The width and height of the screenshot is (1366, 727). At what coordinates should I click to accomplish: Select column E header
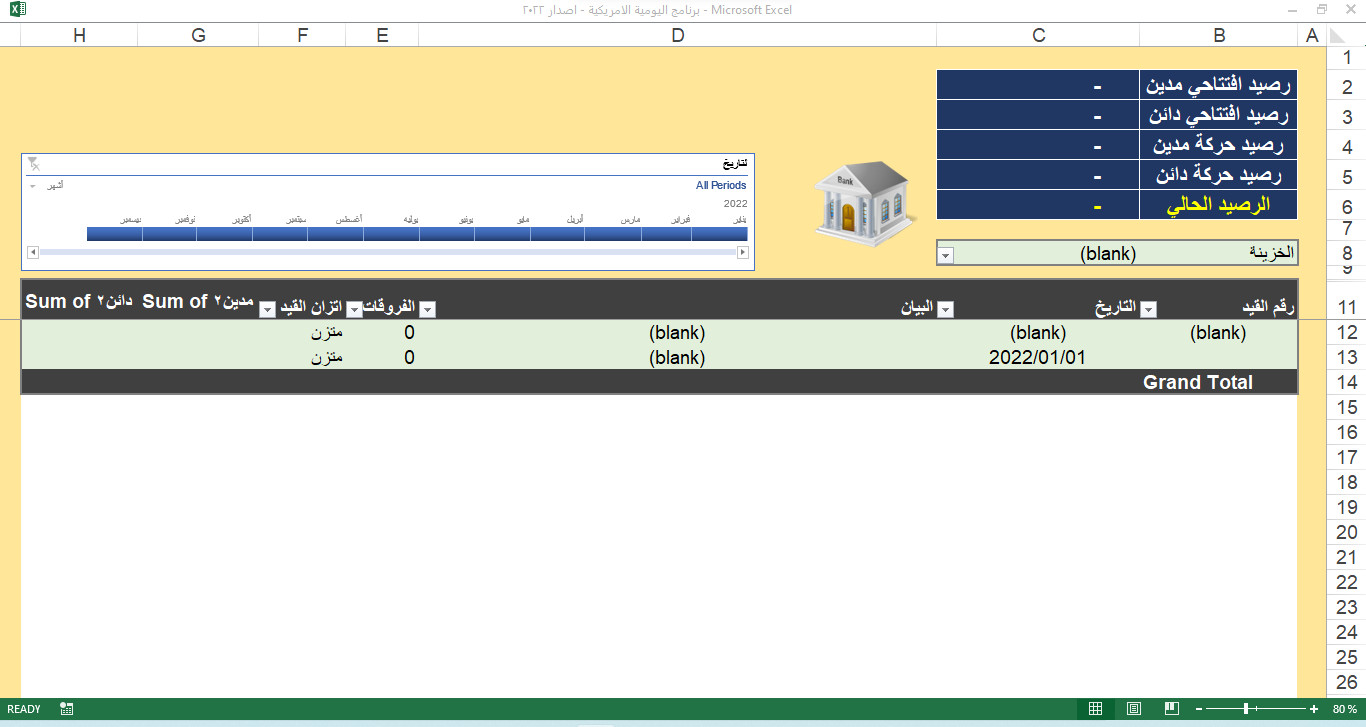point(382,36)
